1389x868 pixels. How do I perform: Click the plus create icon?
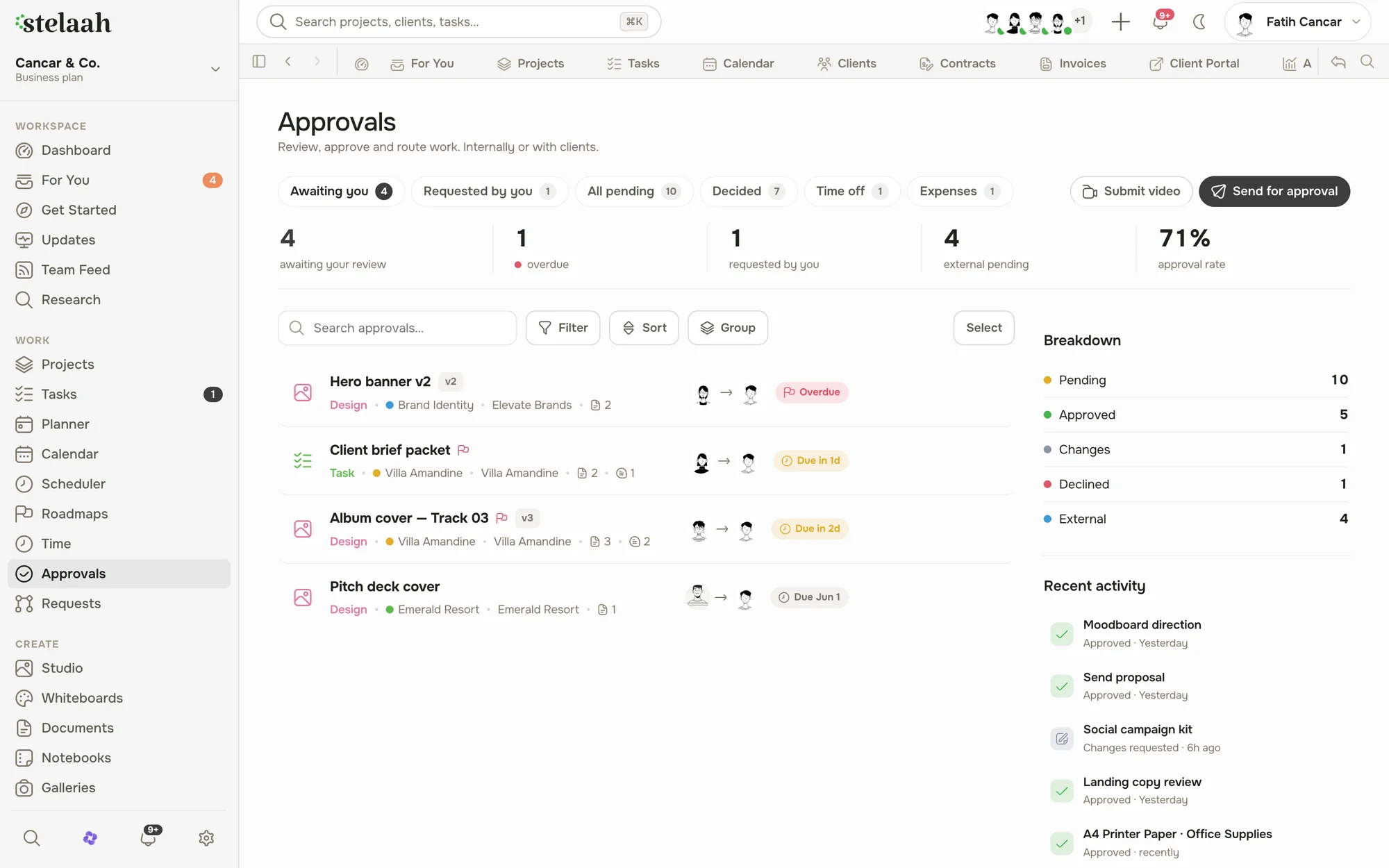tap(1120, 22)
